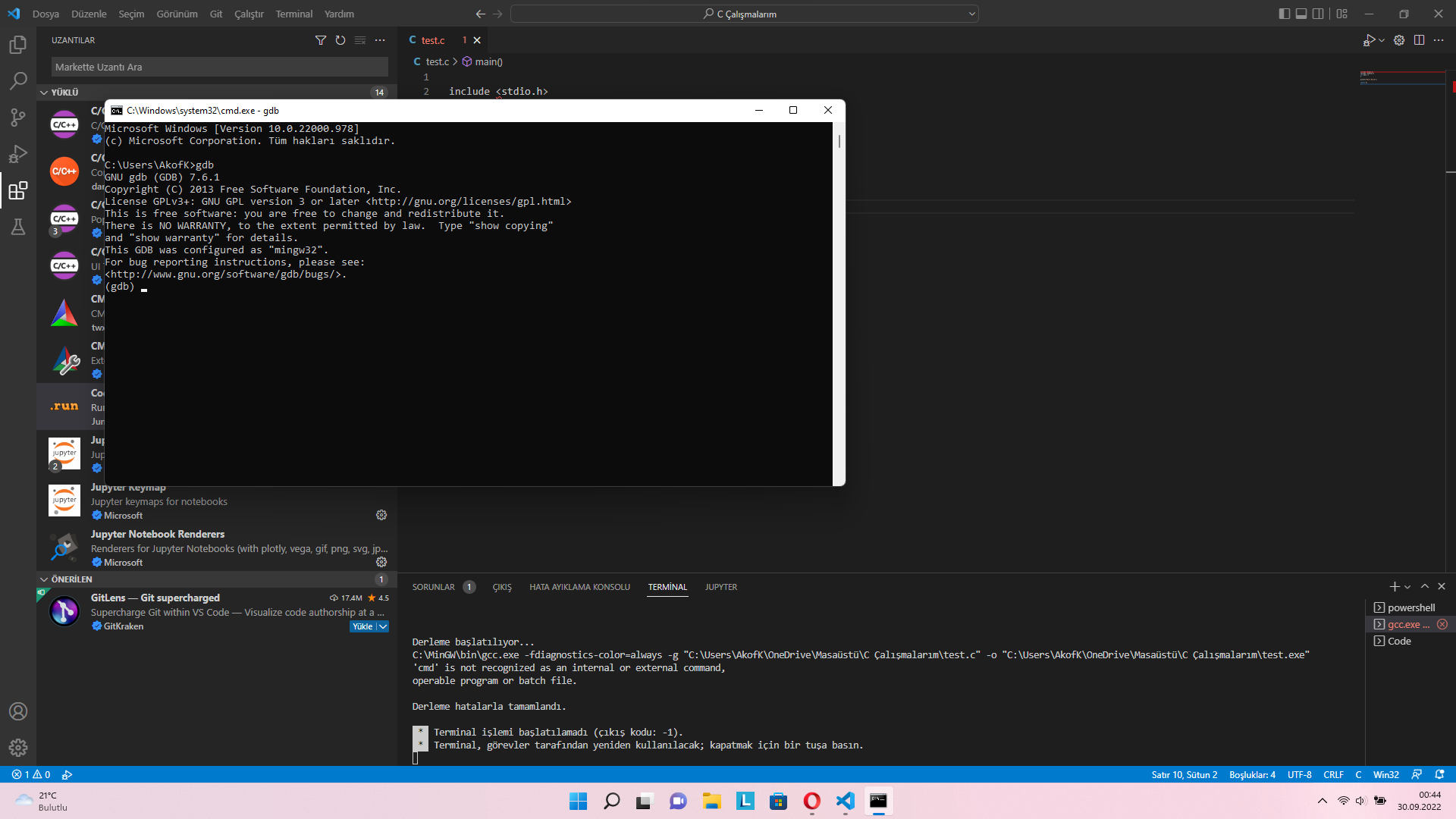Viewport: 1456px width, 819px height.
Task: Open the Explorer view in activity bar
Action: click(x=18, y=45)
